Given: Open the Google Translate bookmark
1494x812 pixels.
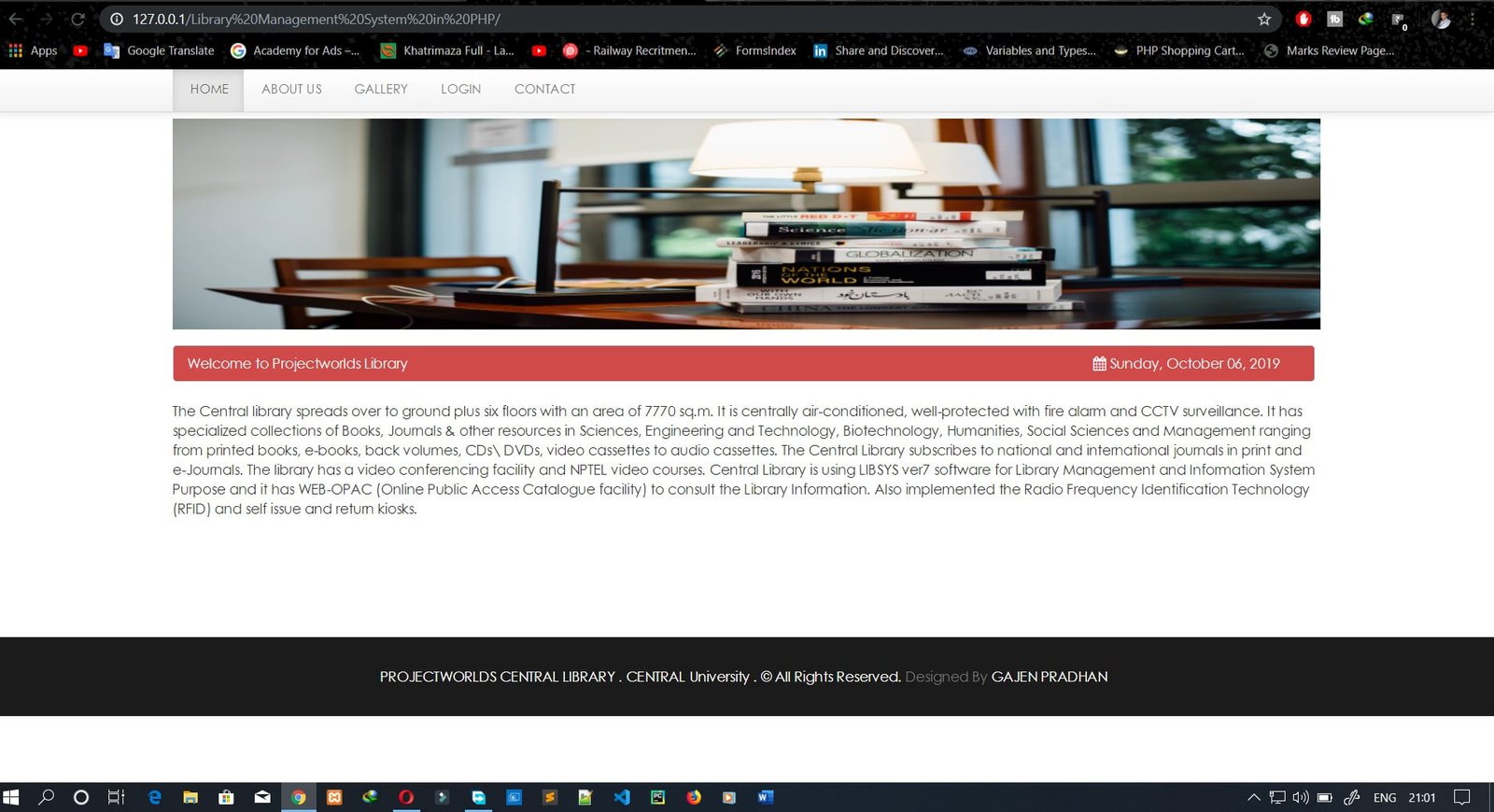Looking at the screenshot, I should [x=160, y=51].
